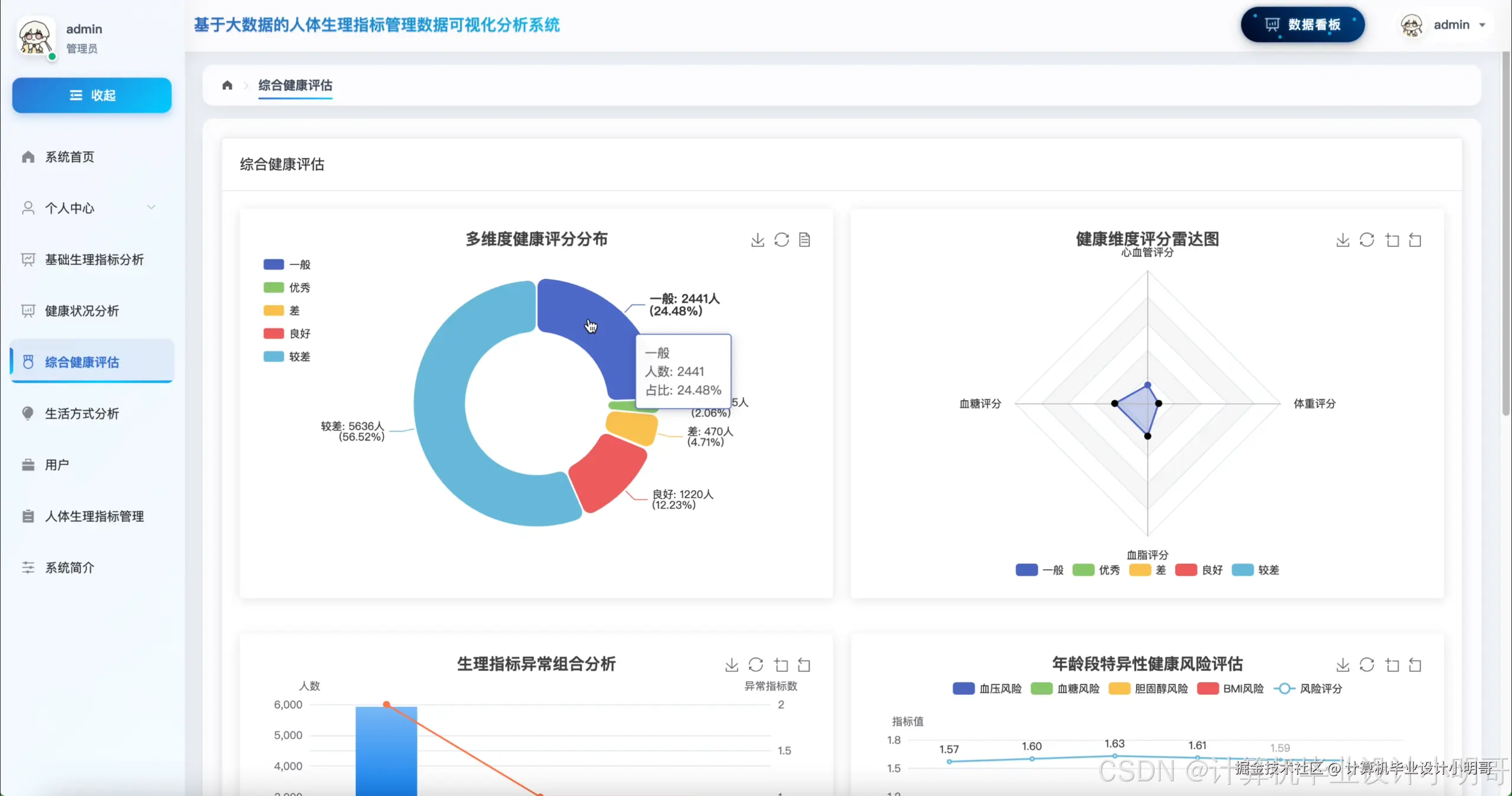The image size is (1512, 796).
Task: Hide the 血压风险 series in risk chart
Action: 986,688
